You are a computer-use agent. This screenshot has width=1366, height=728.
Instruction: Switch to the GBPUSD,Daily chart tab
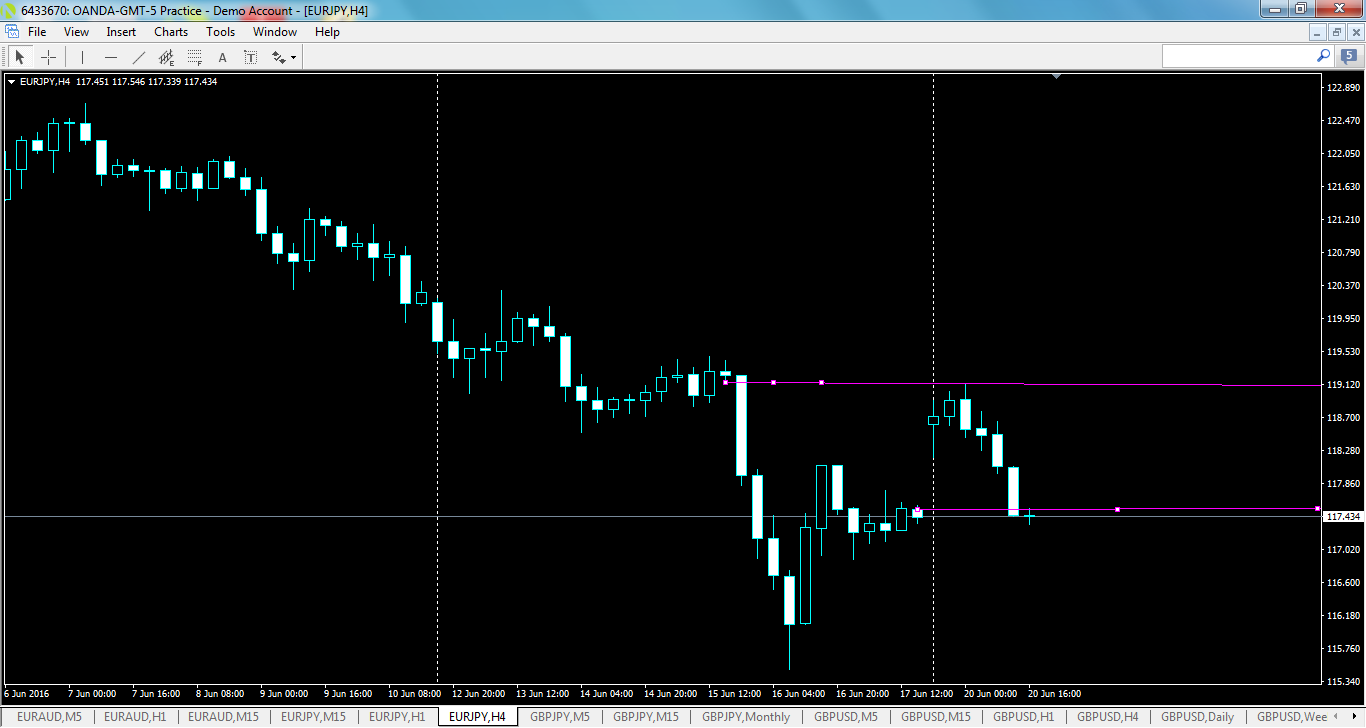click(1199, 716)
